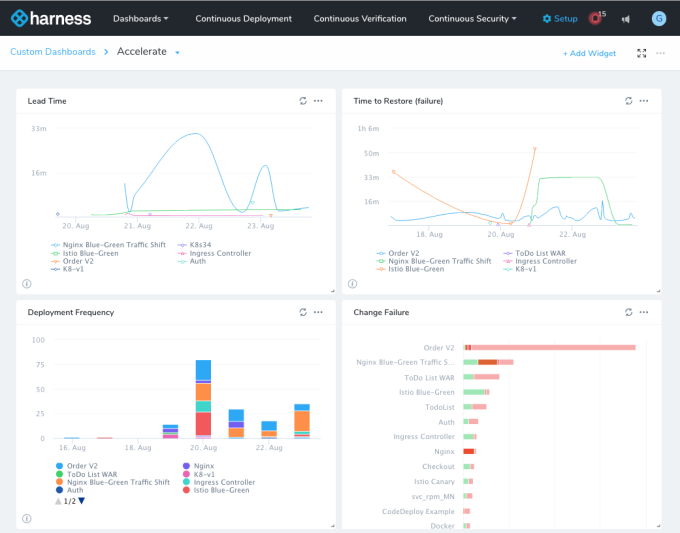Click the Harness logo
Viewport: 680px width, 533px height.
51,18
